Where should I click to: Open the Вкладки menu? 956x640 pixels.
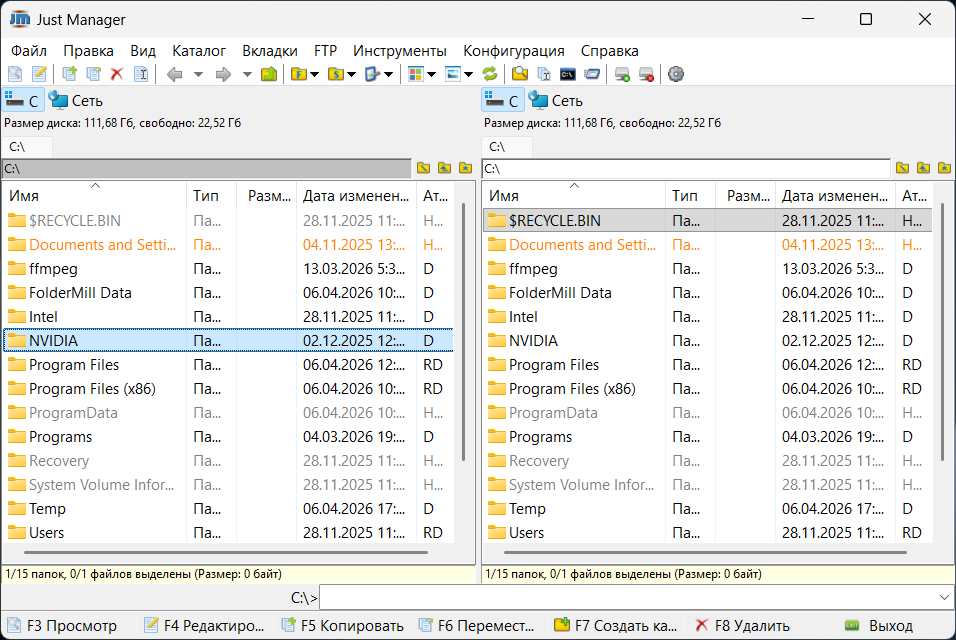pos(269,51)
